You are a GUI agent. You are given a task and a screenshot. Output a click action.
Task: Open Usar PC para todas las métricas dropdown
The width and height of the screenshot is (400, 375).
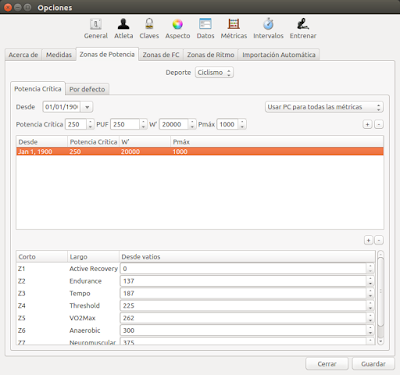(x=324, y=107)
